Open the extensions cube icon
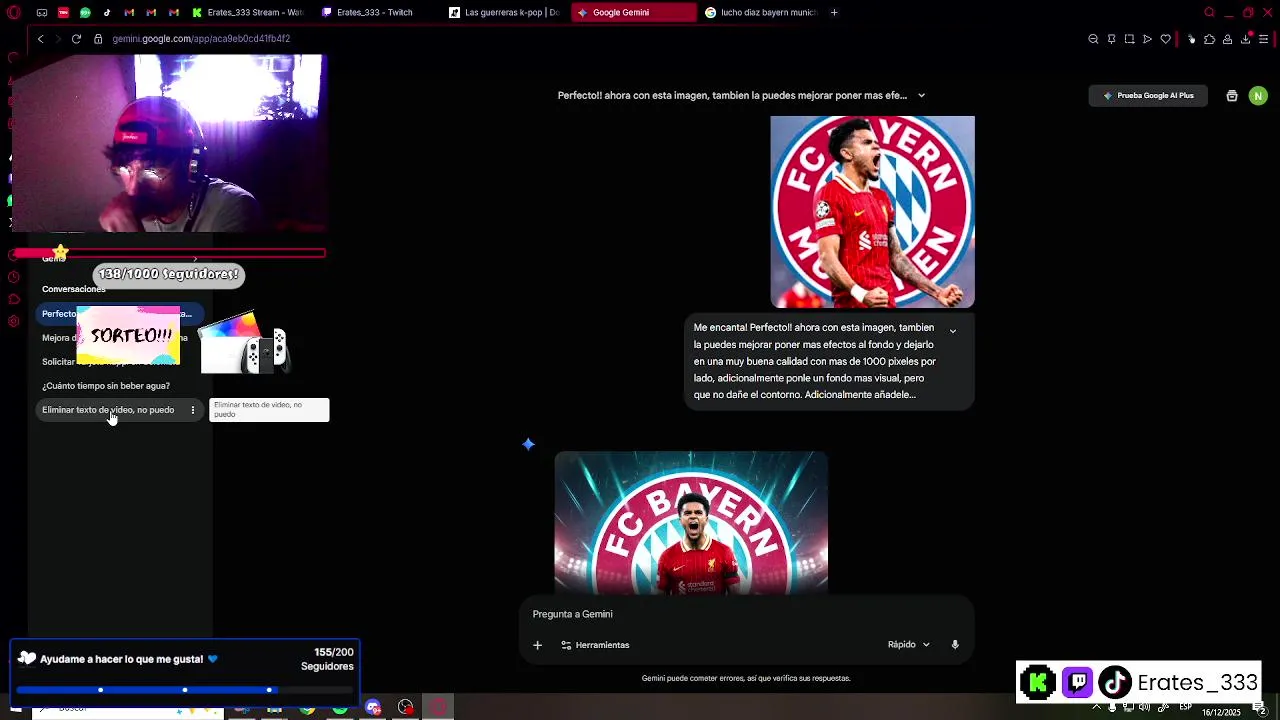 [x=1209, y=39]
